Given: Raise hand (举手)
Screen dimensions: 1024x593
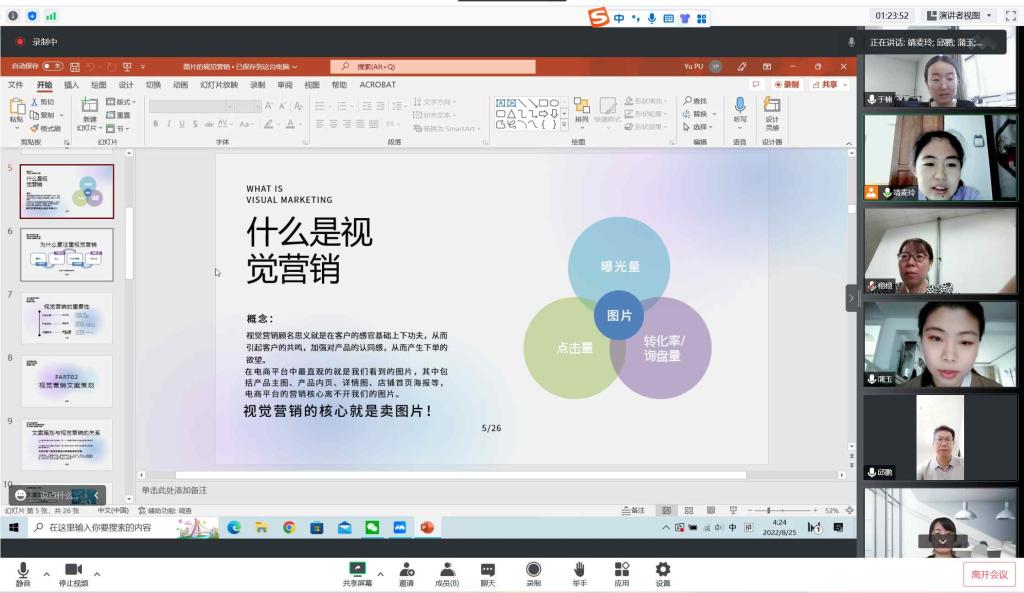Looking at the screenshot, I should pyautogui.click(x=579, y=573).
